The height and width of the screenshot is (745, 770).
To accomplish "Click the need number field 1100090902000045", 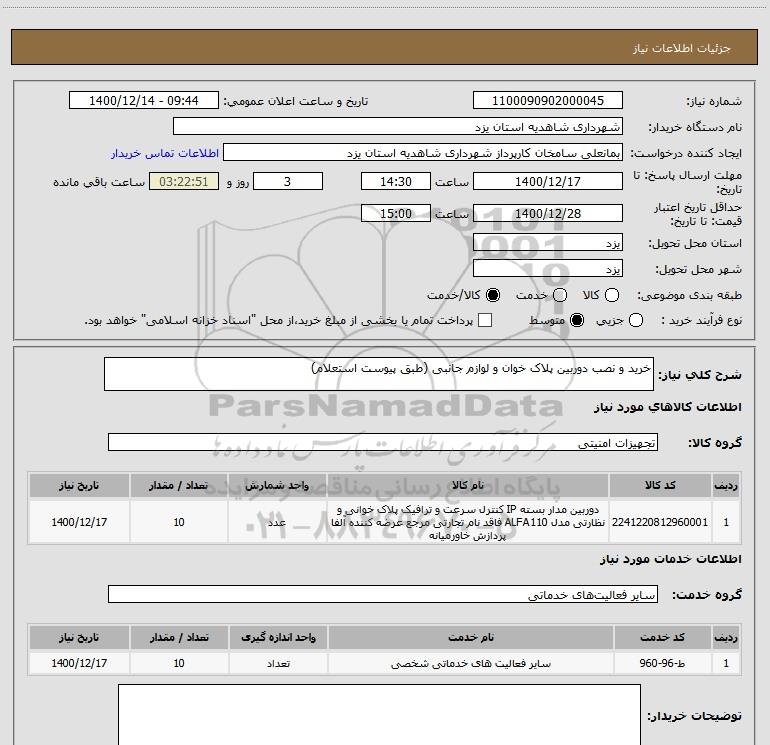I will pyautogui.click(x=548, y=101).
